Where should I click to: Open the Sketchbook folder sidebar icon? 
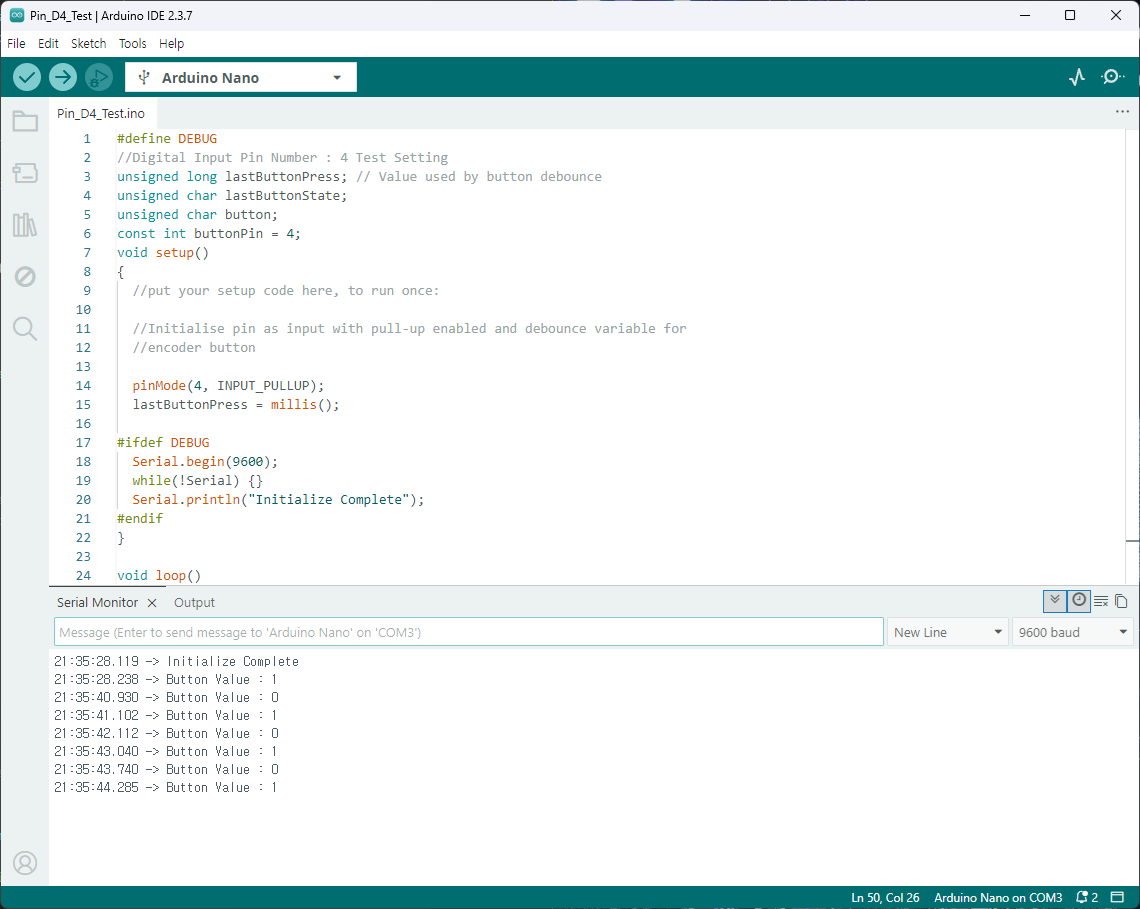pos(25,121)
